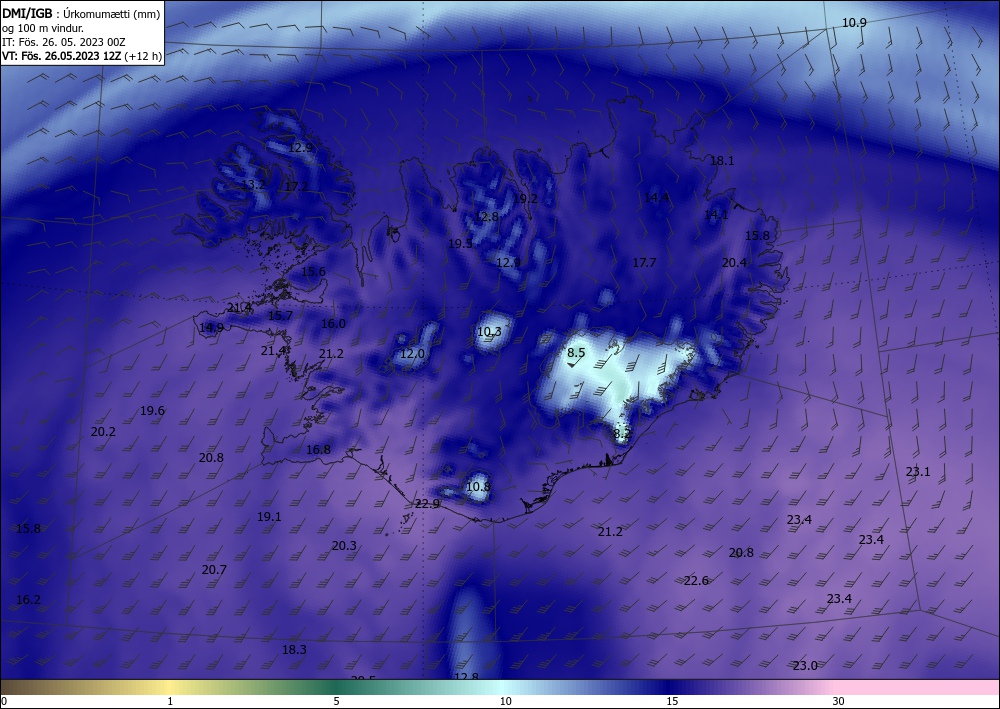Select the 10.8 value on the southern glacier
Image resolution: width=1000 pixels, height=709 pixels.
point(478,487)
